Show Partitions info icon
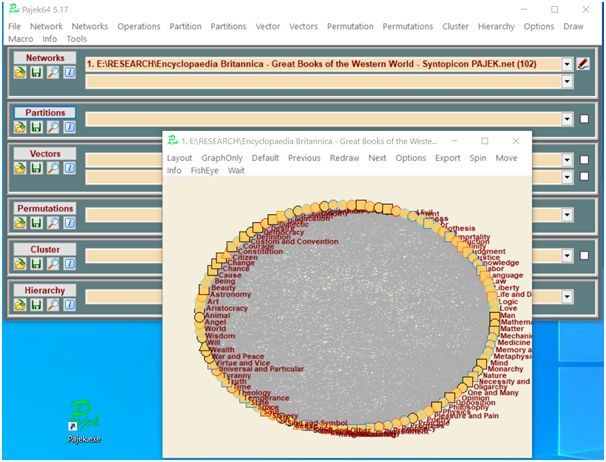Screen dimensions: 606x462 tap(70, 127)
